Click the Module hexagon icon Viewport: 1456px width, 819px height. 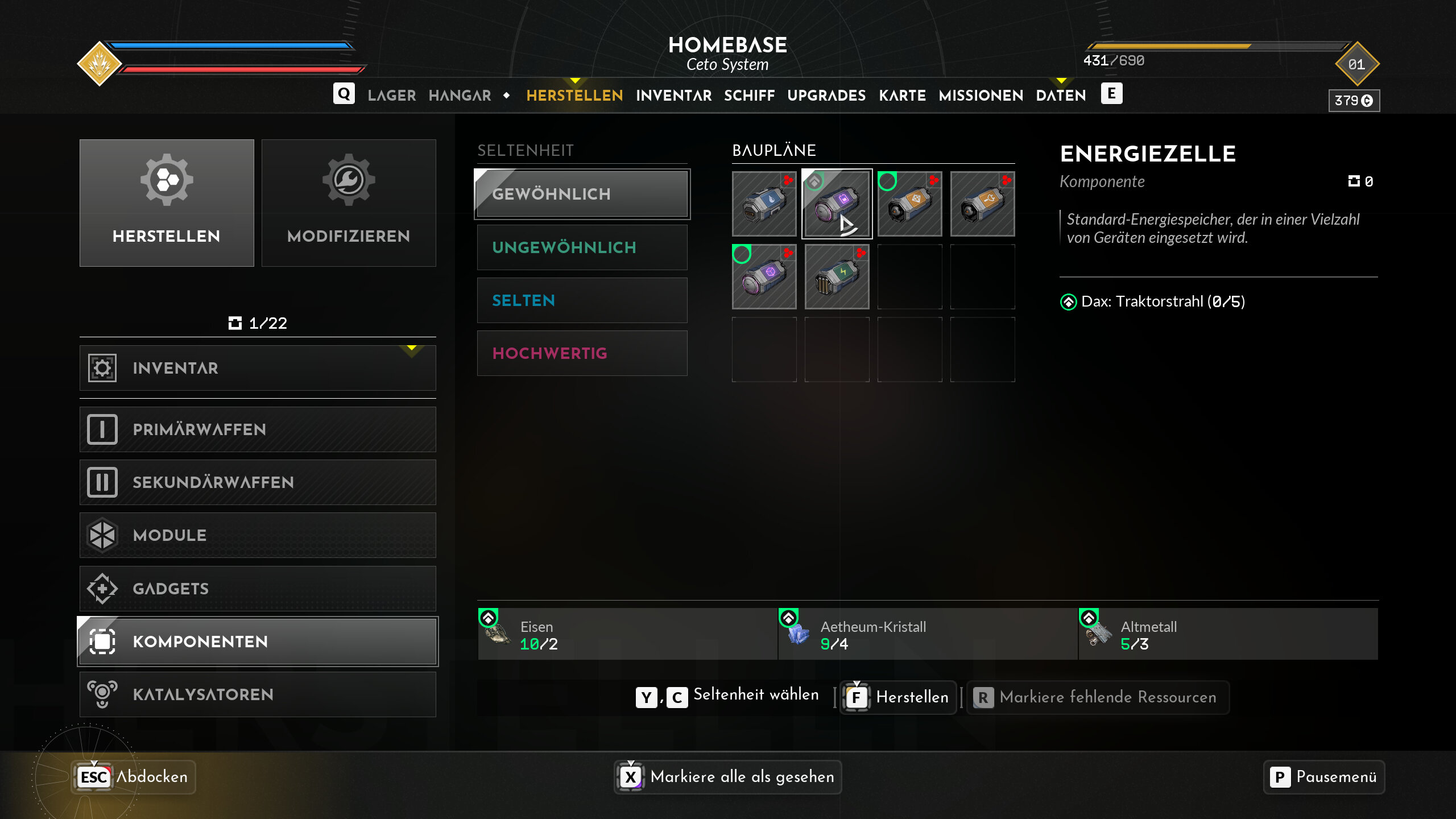pyautogui.click(x=102, y=535)
